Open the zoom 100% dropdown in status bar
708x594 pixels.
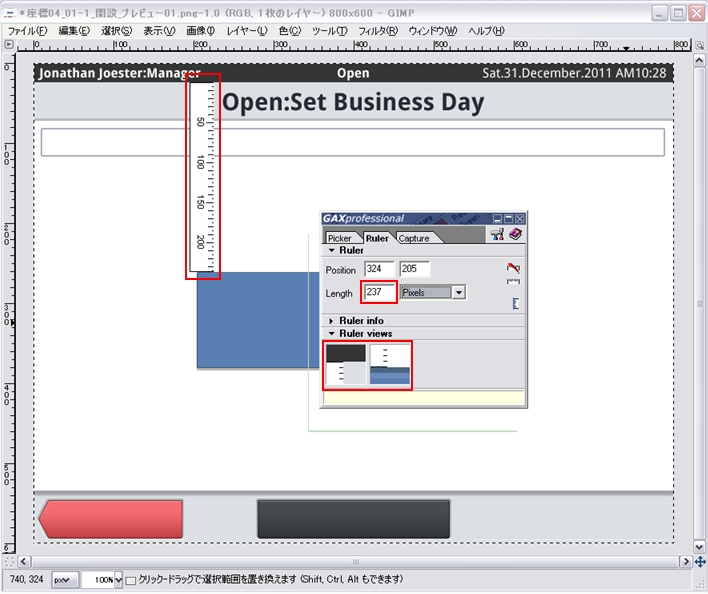coord(118,580)
